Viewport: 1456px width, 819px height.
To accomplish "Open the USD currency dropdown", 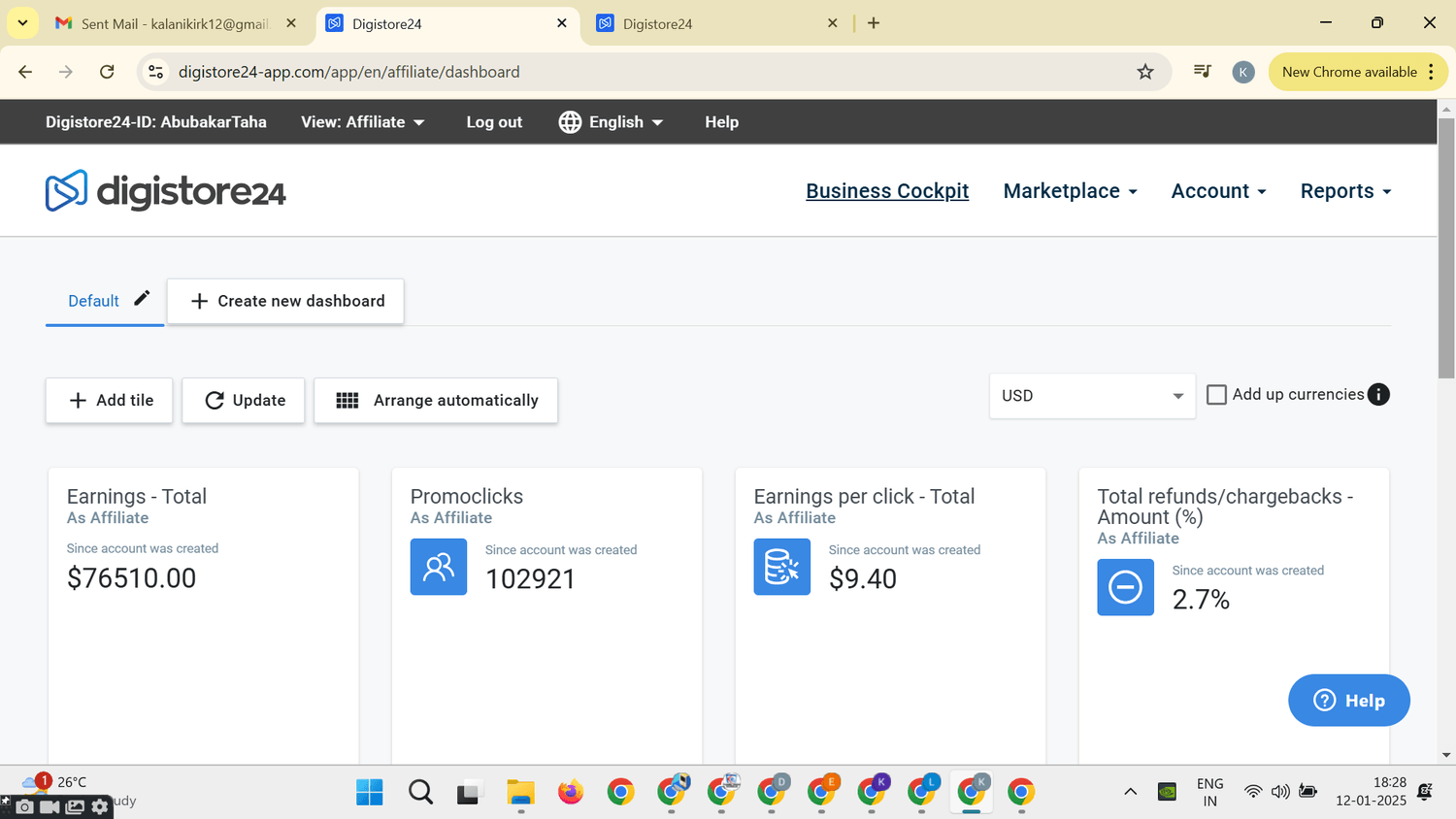I will 1092,396.
